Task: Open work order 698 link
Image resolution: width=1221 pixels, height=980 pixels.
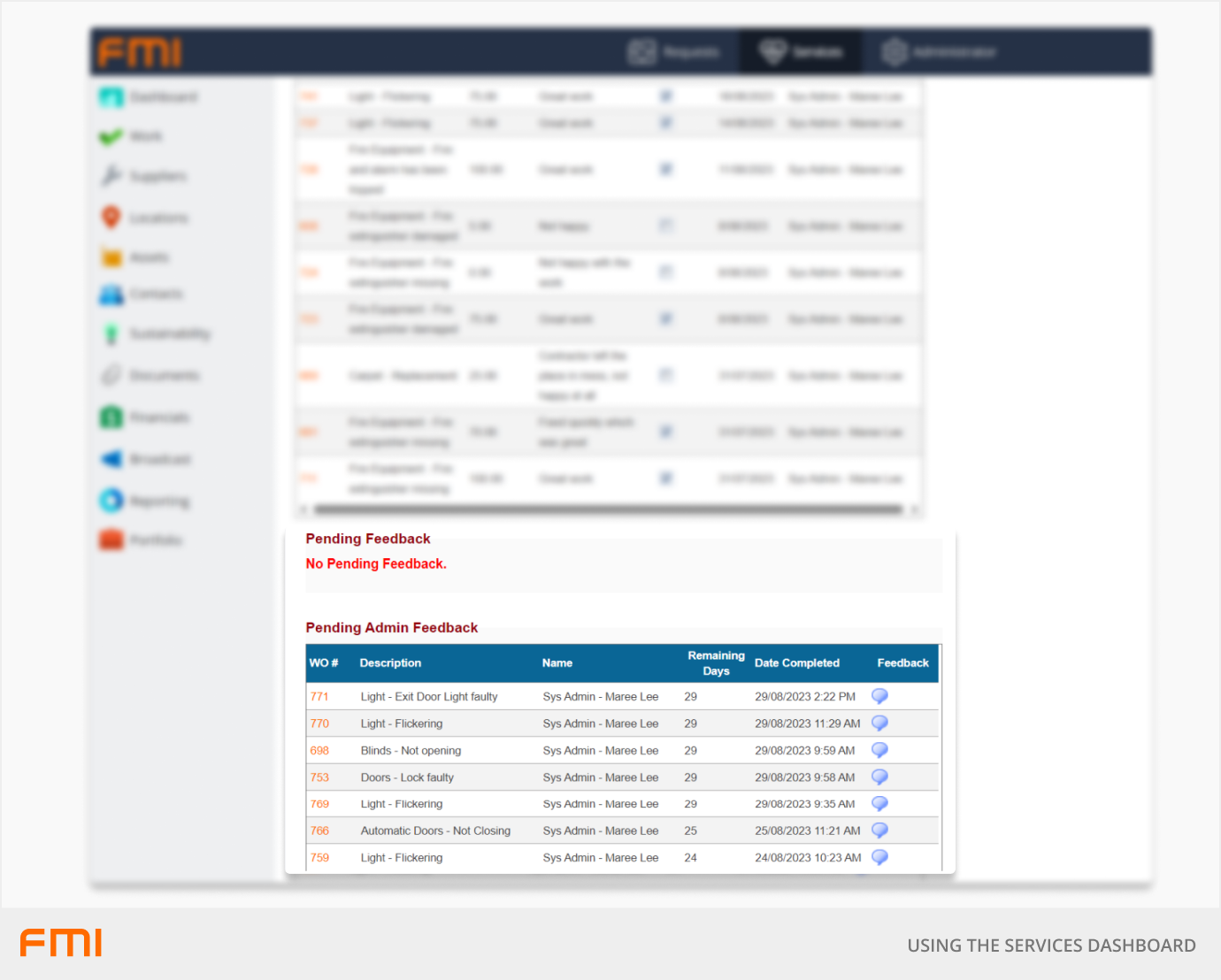Action: pyautogui.click(x=319, y=750)
